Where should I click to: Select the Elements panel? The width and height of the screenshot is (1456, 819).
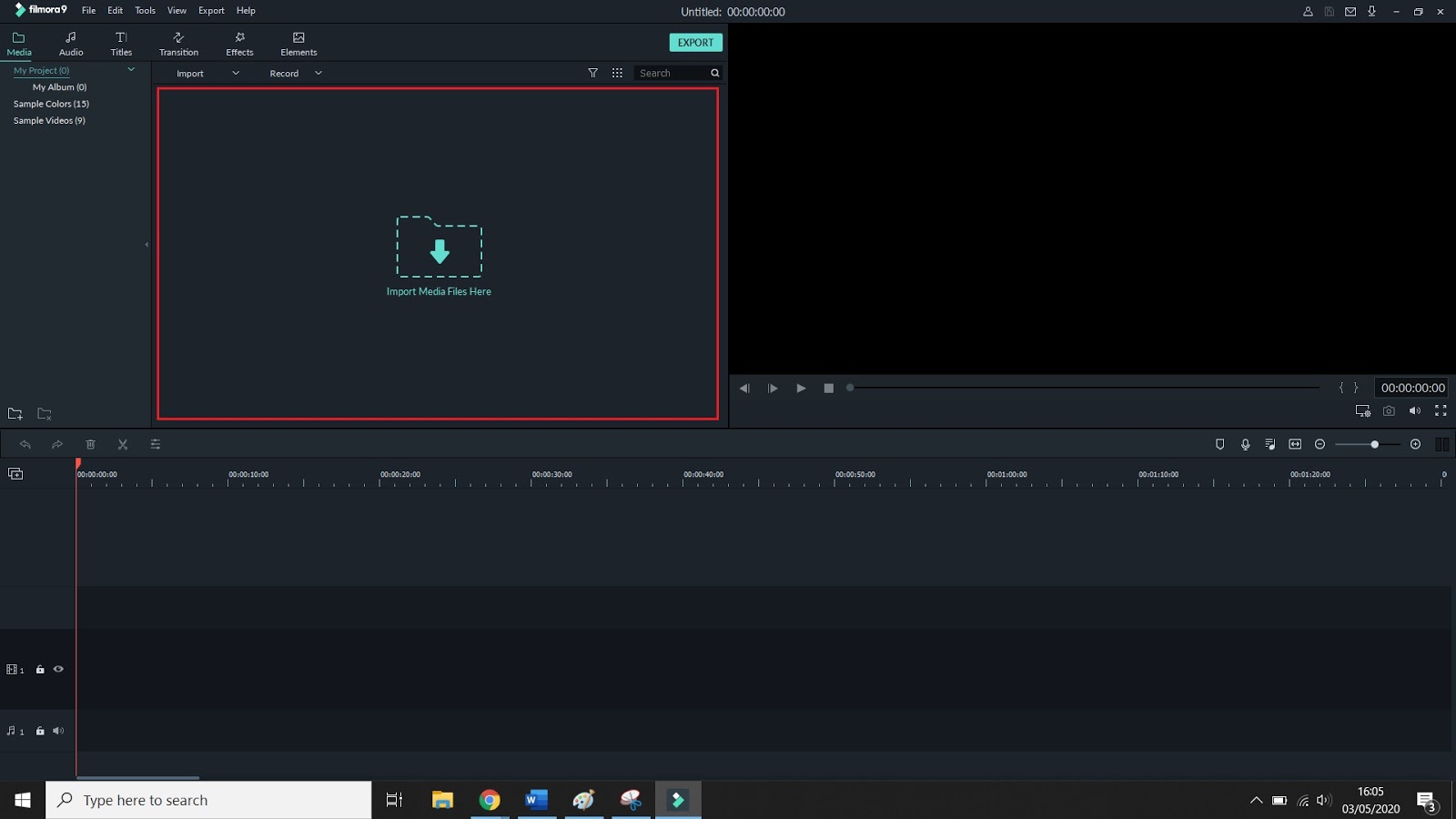click(x=298, y=42)
